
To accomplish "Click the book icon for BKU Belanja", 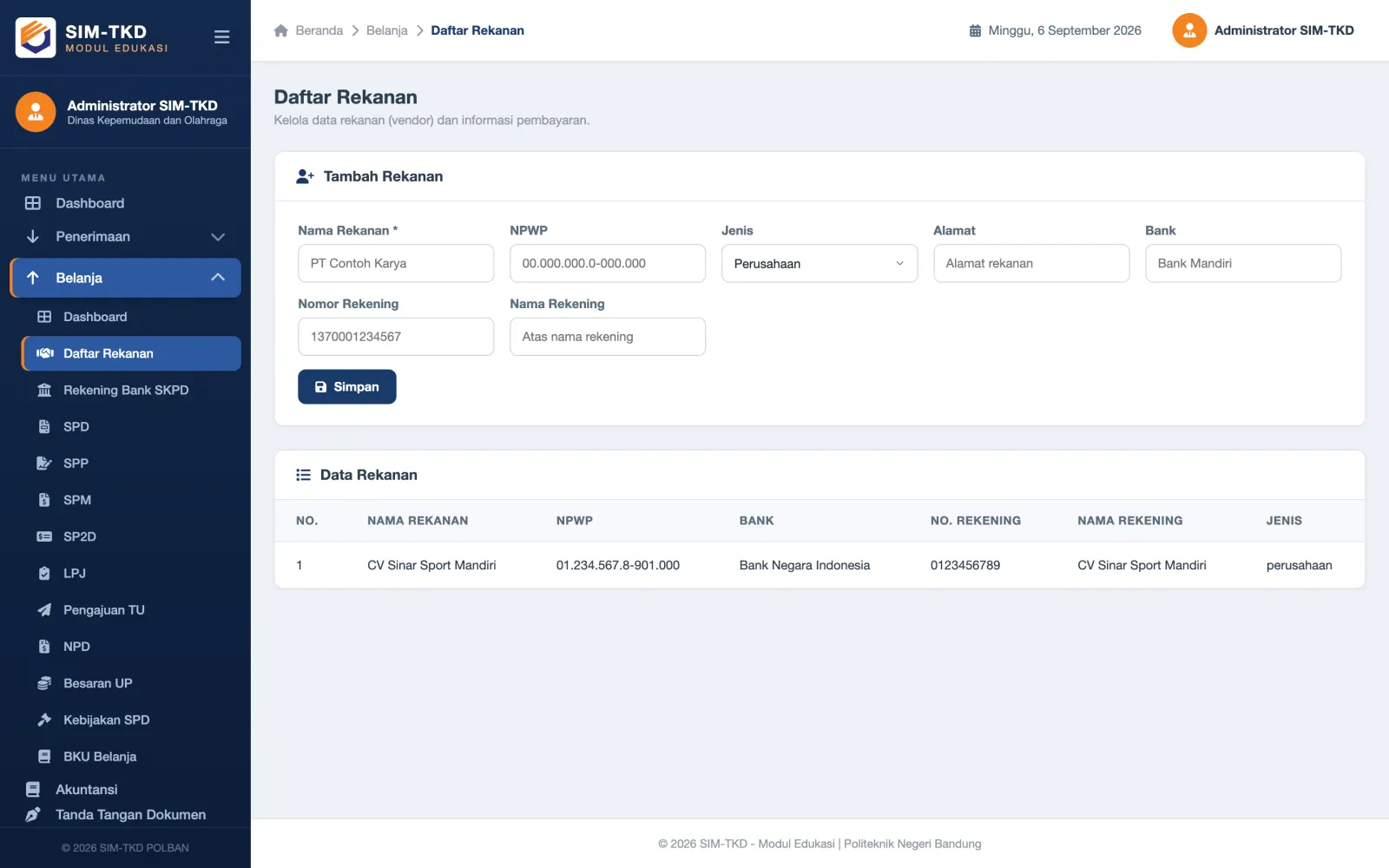I will coord(44,756).
